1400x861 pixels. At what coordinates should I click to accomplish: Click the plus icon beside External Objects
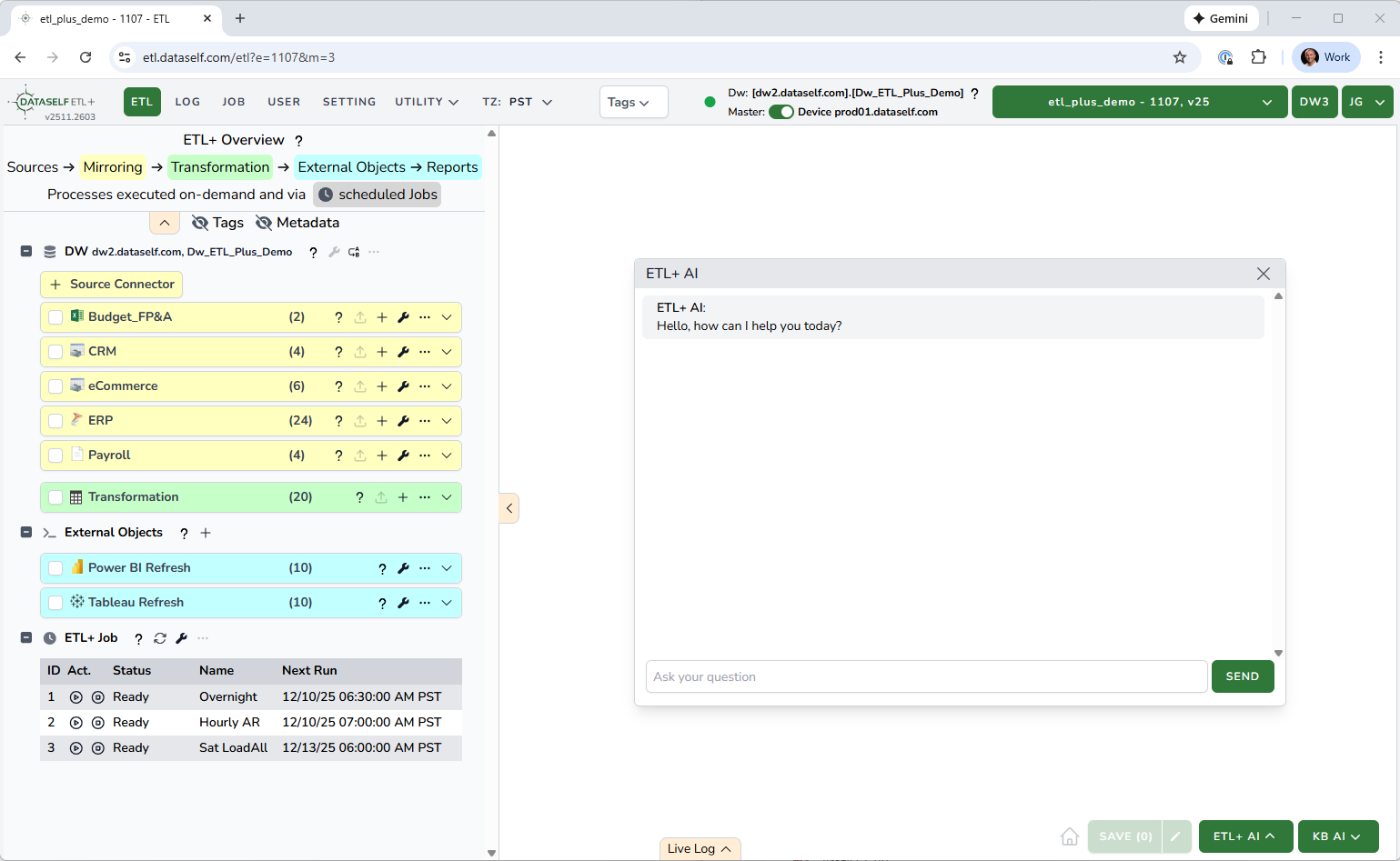206,533
